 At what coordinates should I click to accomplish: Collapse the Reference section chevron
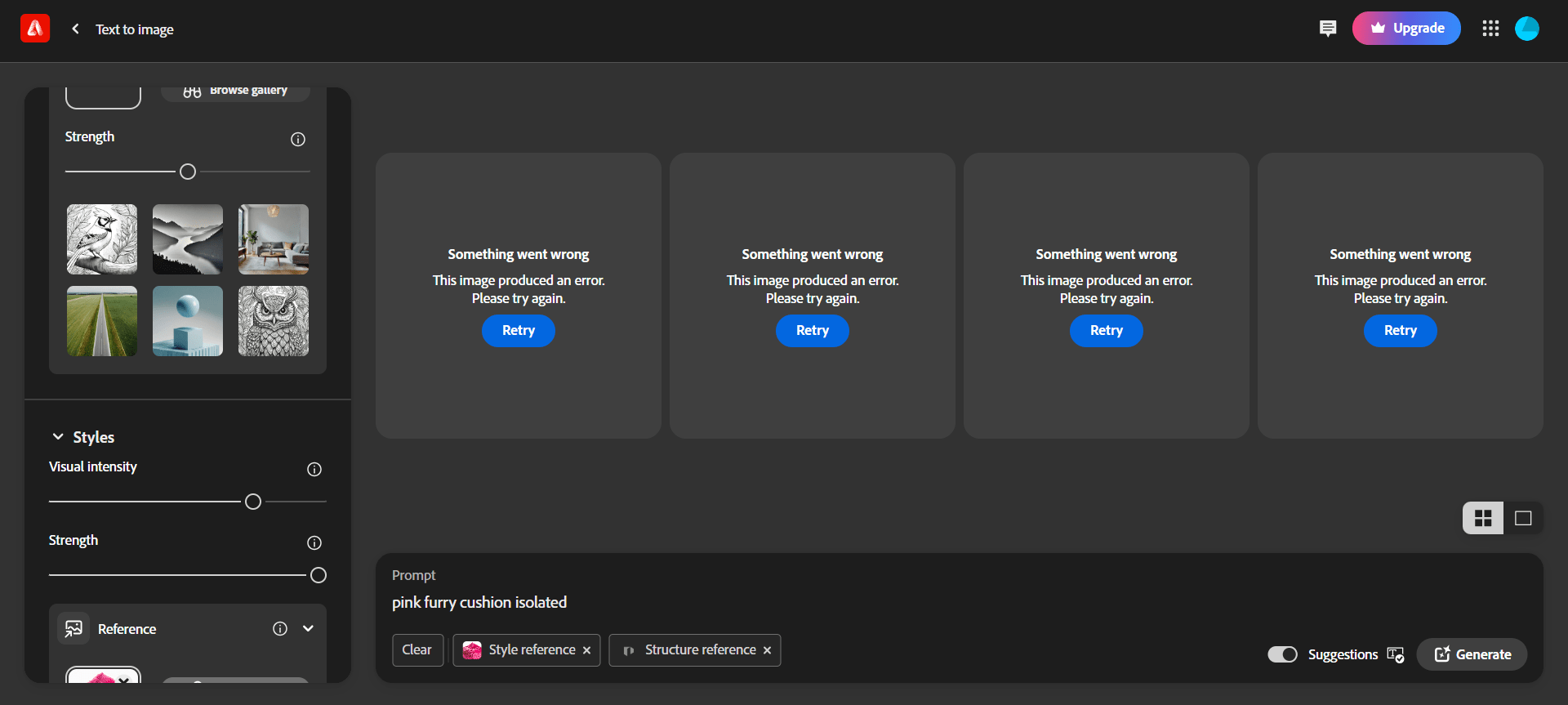(x=308, y=628)
